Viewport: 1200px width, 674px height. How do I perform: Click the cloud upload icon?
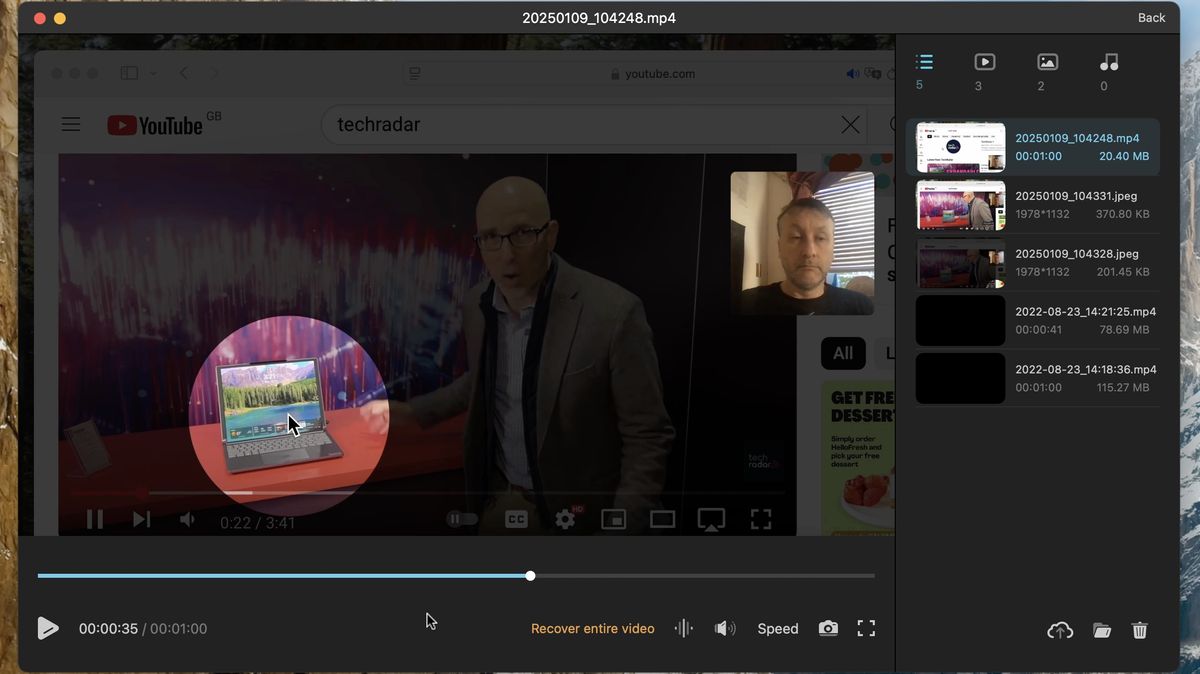[x=1060, y=630]
